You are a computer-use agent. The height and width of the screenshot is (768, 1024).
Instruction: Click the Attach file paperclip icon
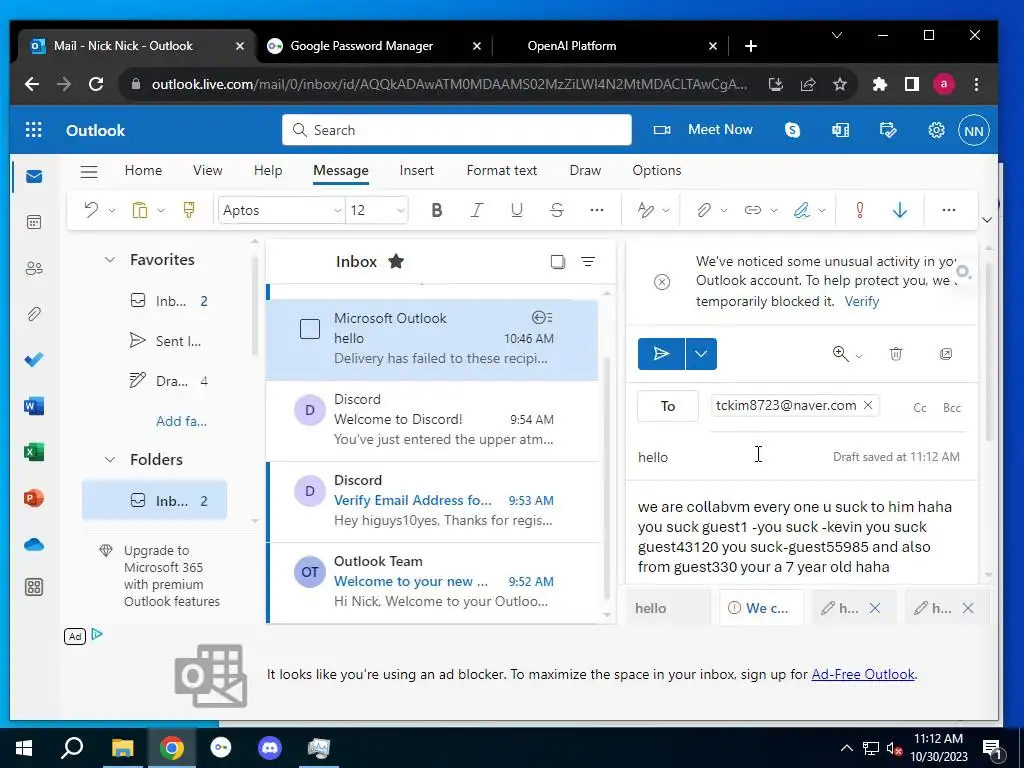pos(703,210)
